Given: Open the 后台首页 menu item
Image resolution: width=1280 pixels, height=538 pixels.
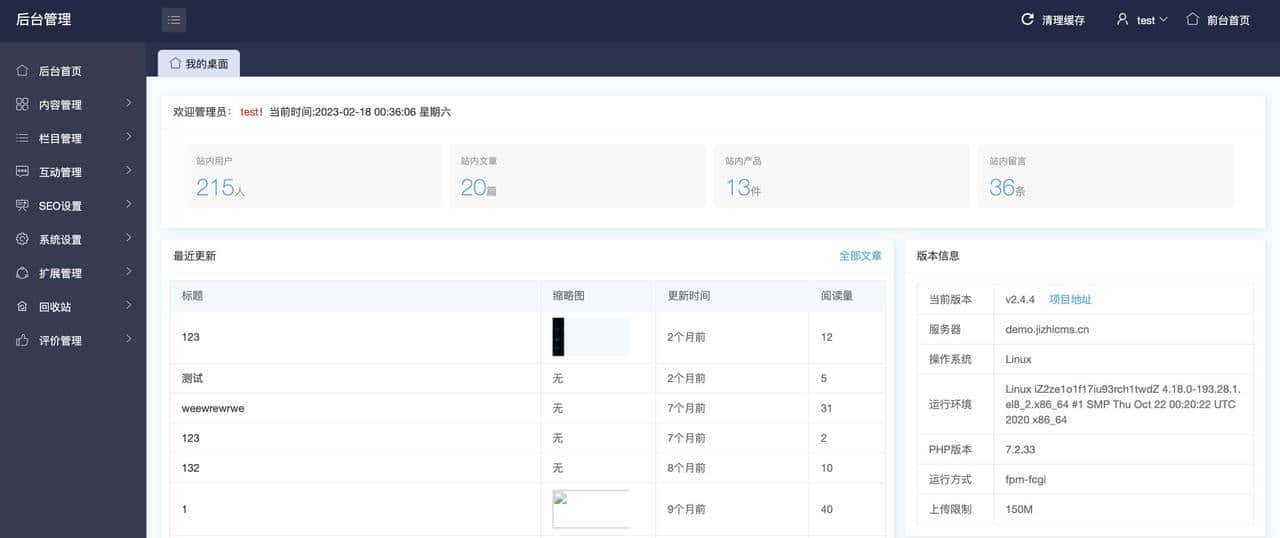Looking at the screenshot, I should [x=73, y=71].
